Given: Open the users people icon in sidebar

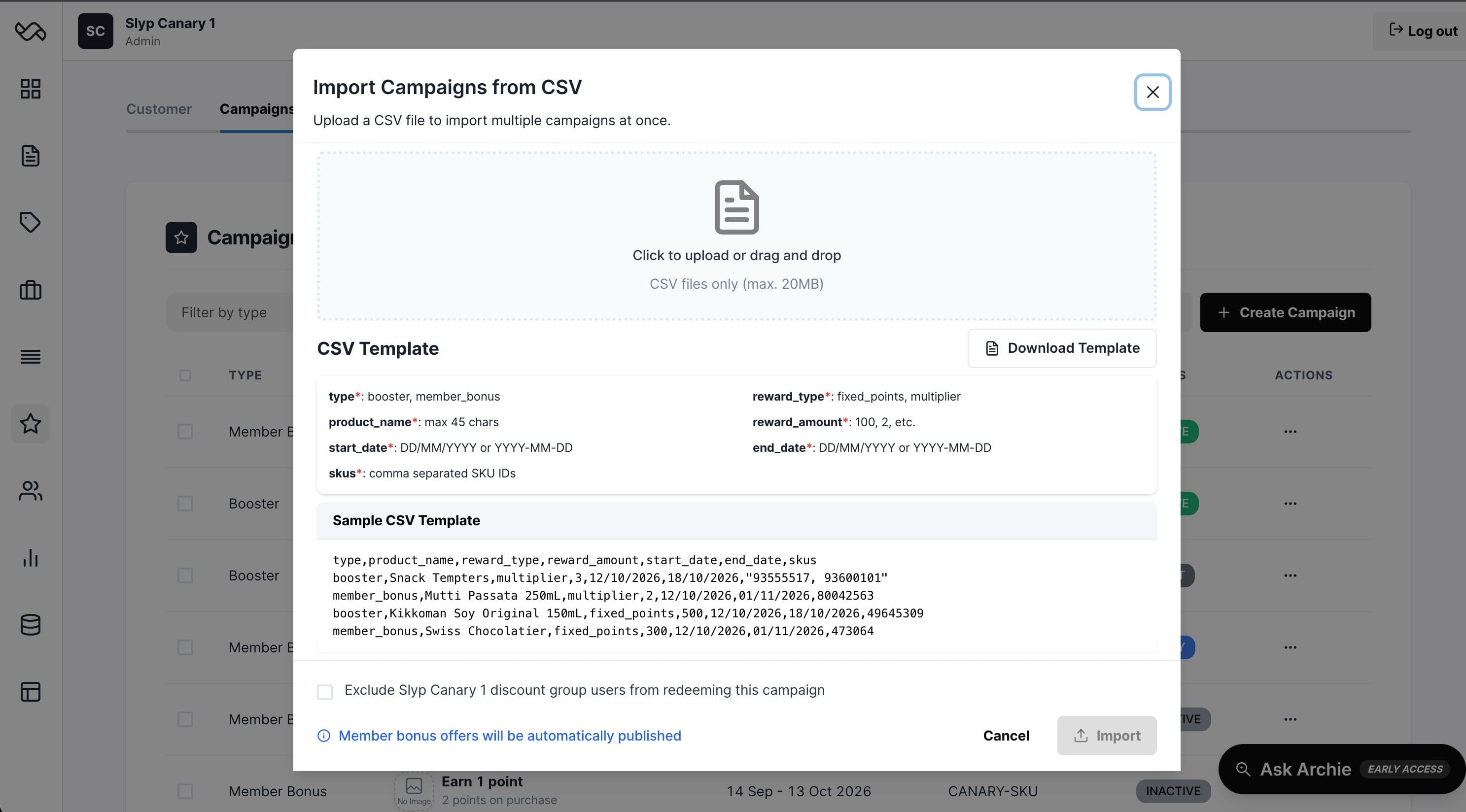Looking at the screenshot, I should 30,490.
